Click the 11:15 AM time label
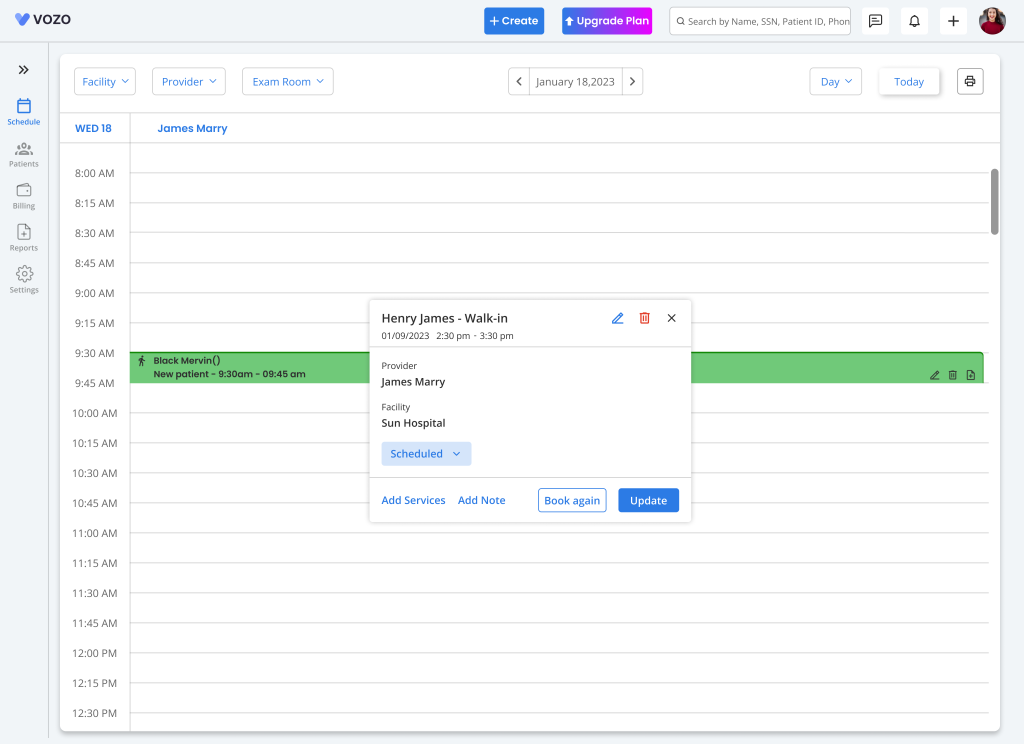Viewport: 1024px width, 744px height. pos(95,563)
